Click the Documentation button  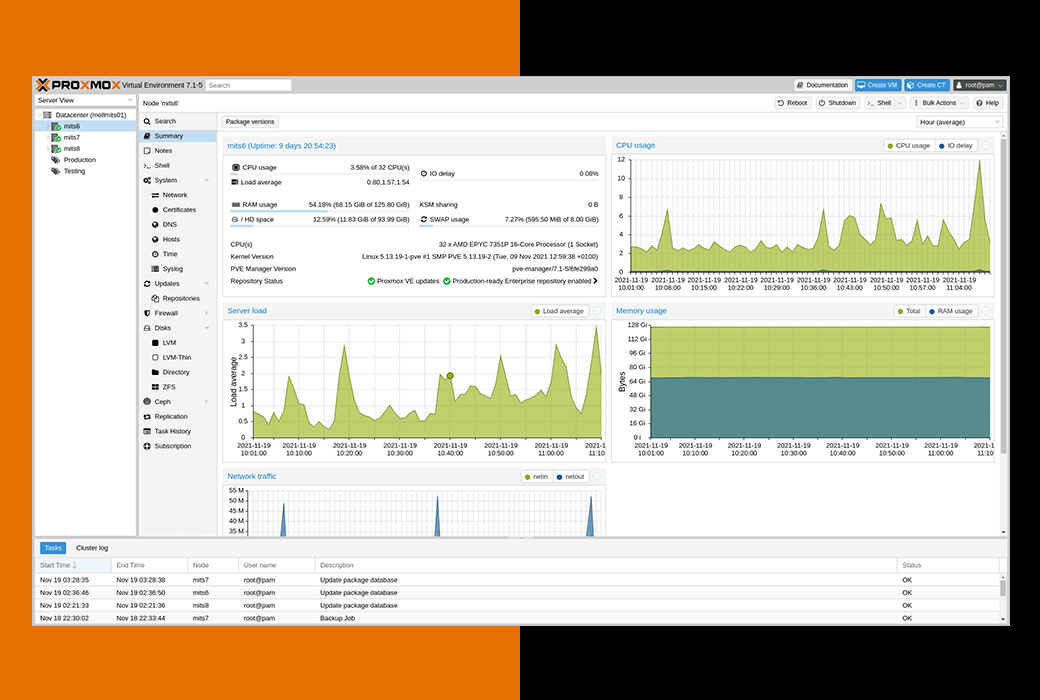coord(822,85)
